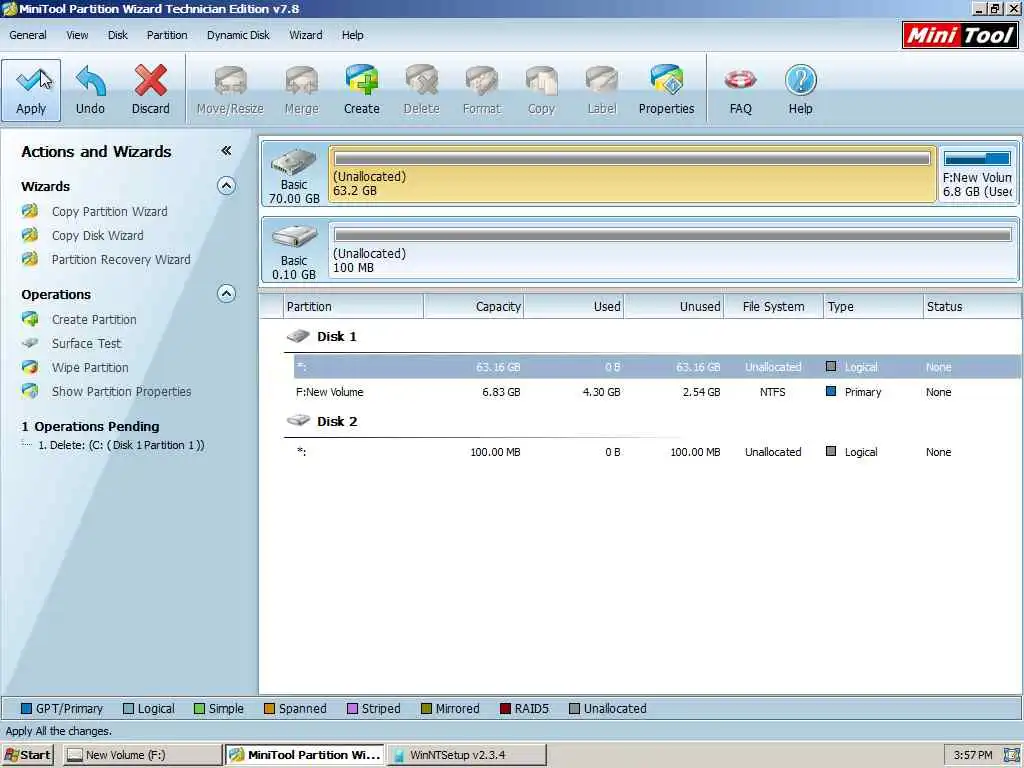Click Wipe Partition operation
The height and width of the screenshot is (768, 1024).
click(x=90, y=368)
